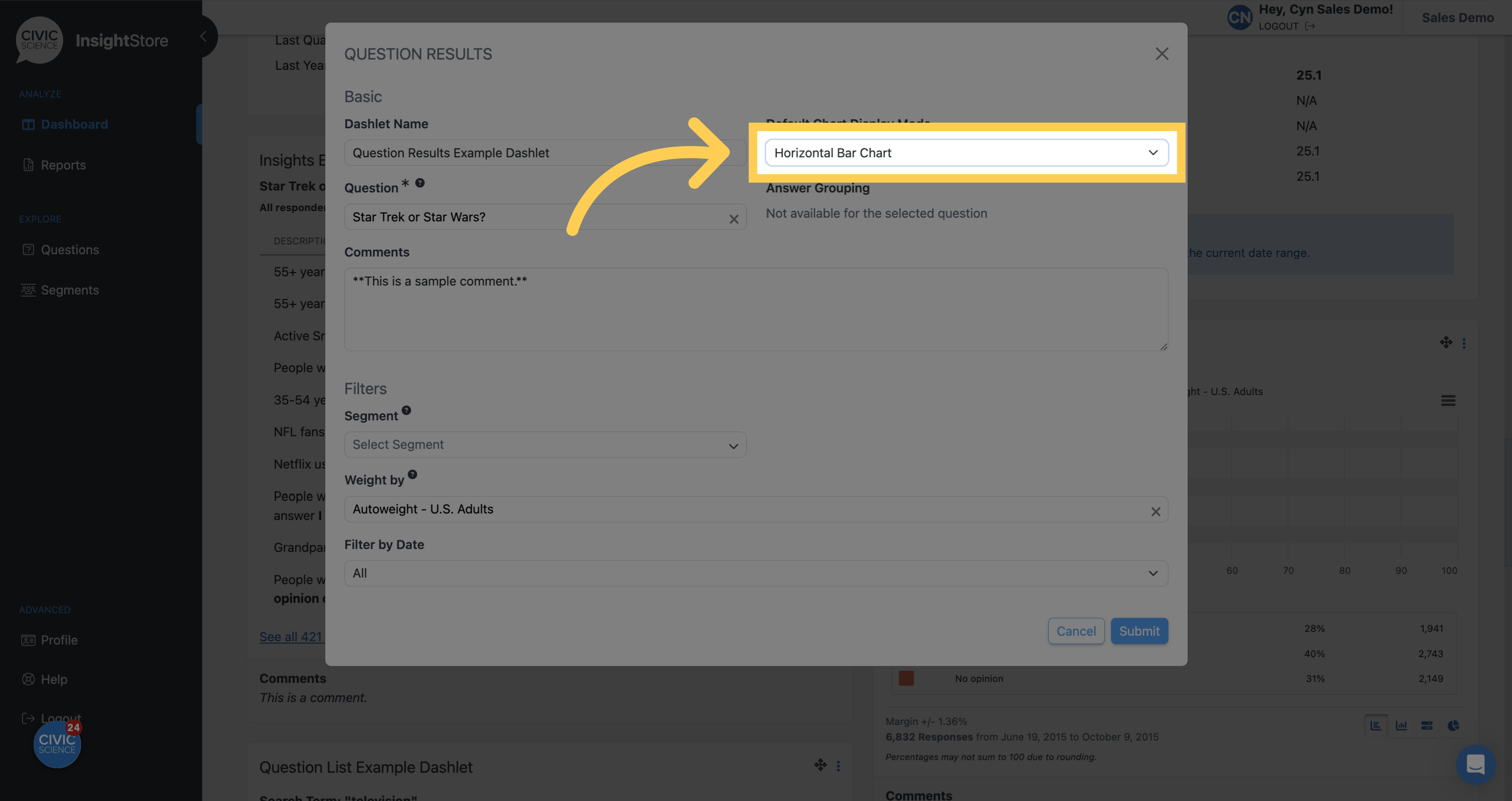1512x801 pixels.
Task: Click LOGOUT in the top header
Action: (x=1278, y=26)
